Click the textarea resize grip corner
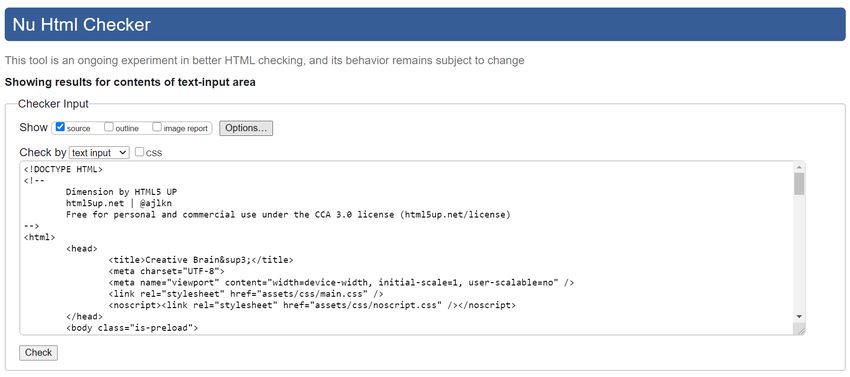The width and height of the screenshot is (850, 377). [800, 329]
